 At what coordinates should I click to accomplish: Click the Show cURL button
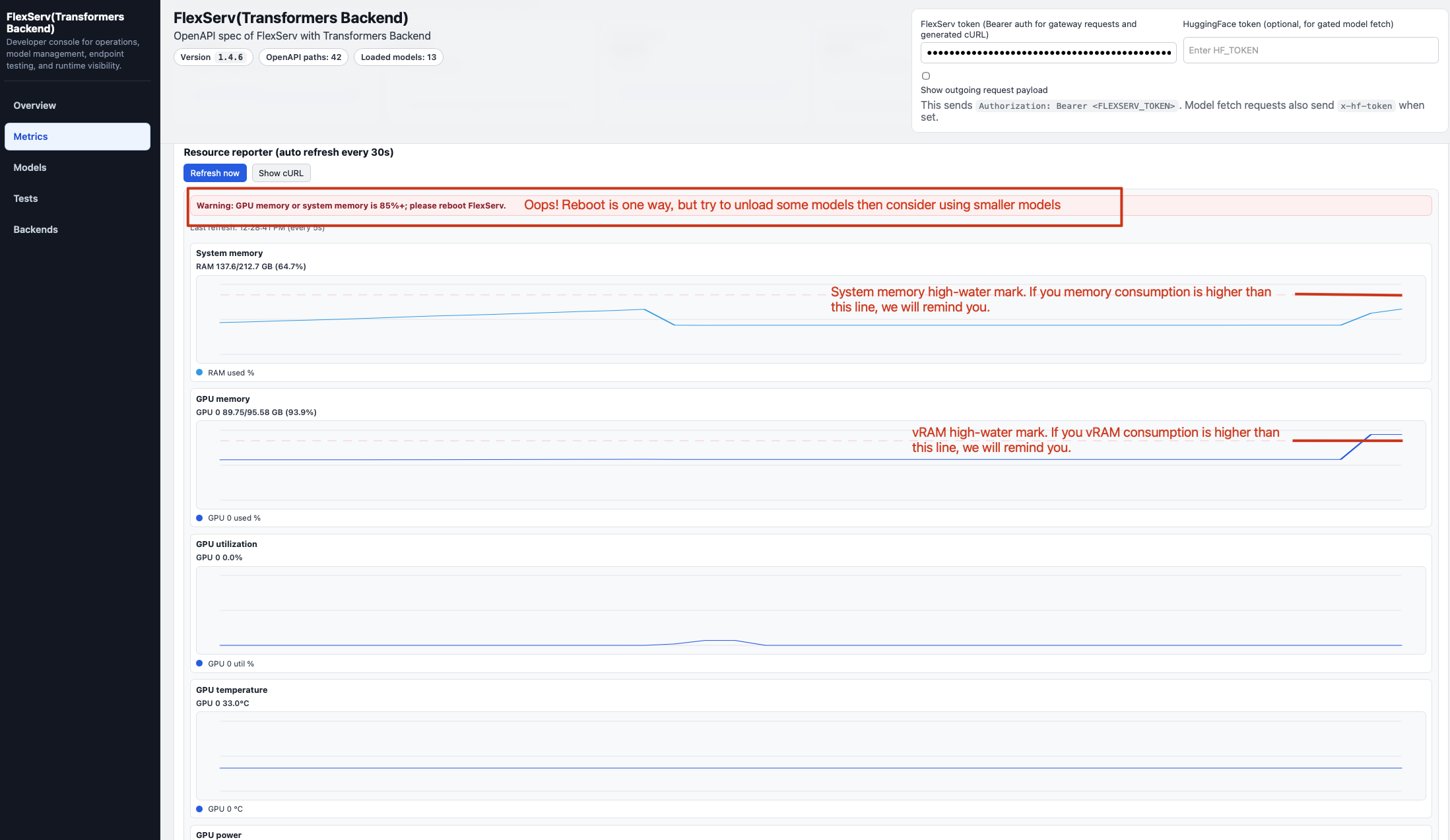(x=281, y=173)
